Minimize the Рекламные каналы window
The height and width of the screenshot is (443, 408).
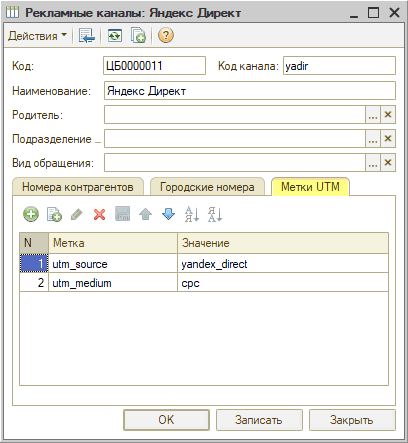pyautogui.click(x=354, y=13)
